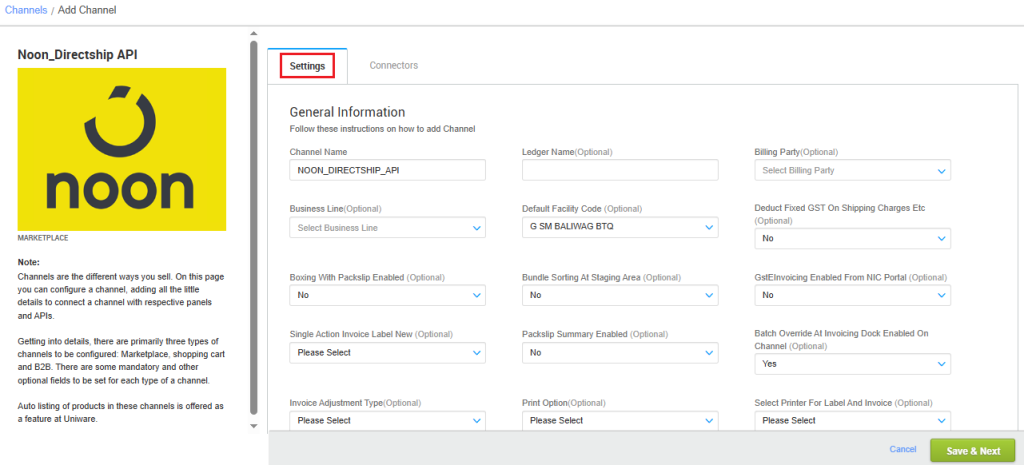This screenshot has height=465, width=1024.
Task: Click the Cancel link
Action: [x=903, y=450]
